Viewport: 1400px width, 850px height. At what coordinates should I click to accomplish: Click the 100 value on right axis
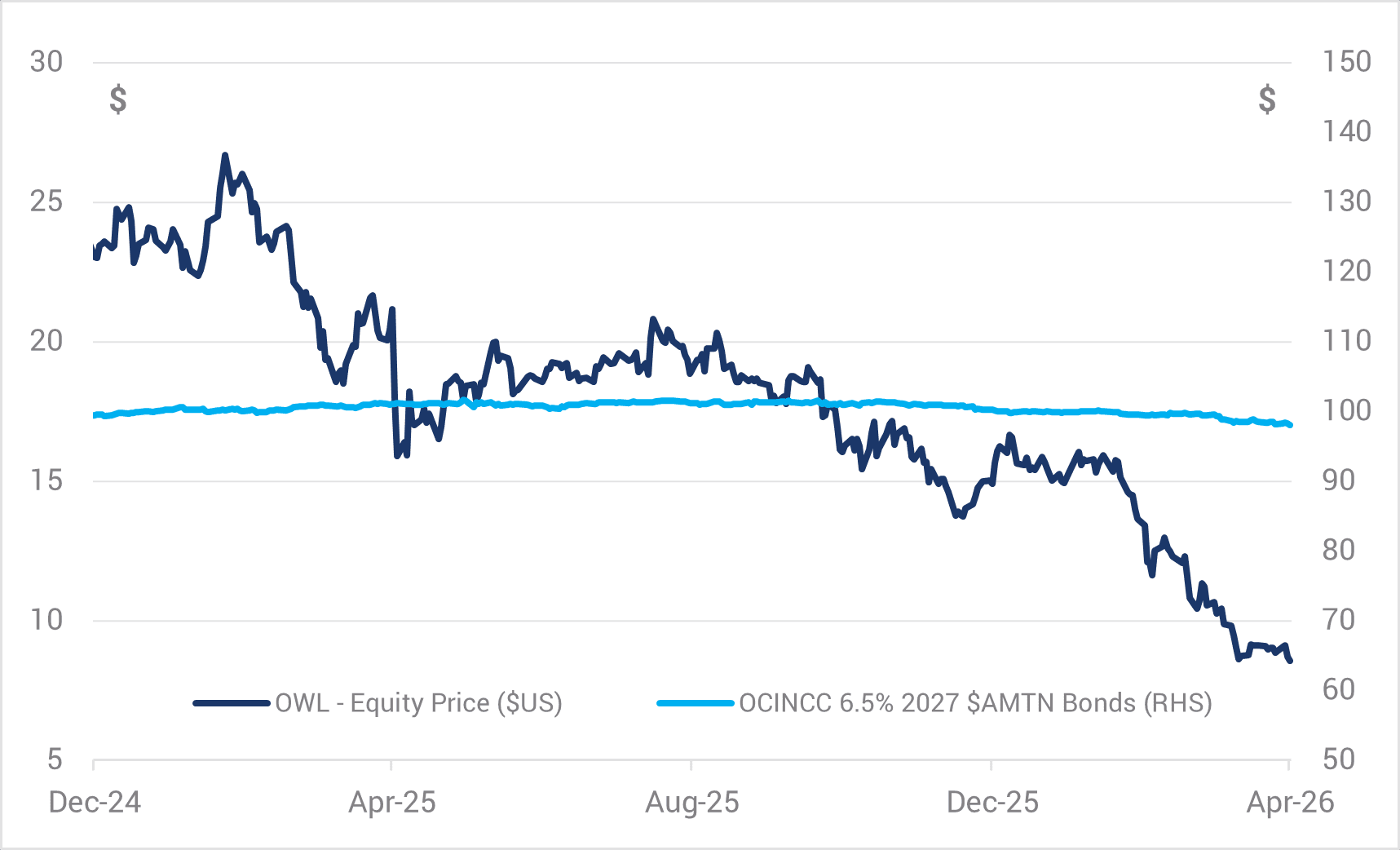click(1346, 410)
